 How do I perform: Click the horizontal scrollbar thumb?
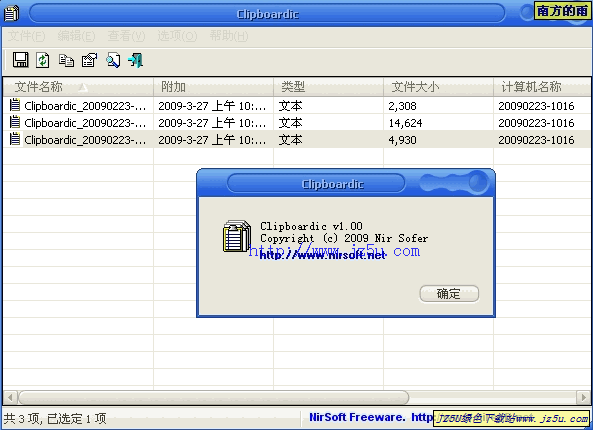pyautogui.click(x=214, y=397)
